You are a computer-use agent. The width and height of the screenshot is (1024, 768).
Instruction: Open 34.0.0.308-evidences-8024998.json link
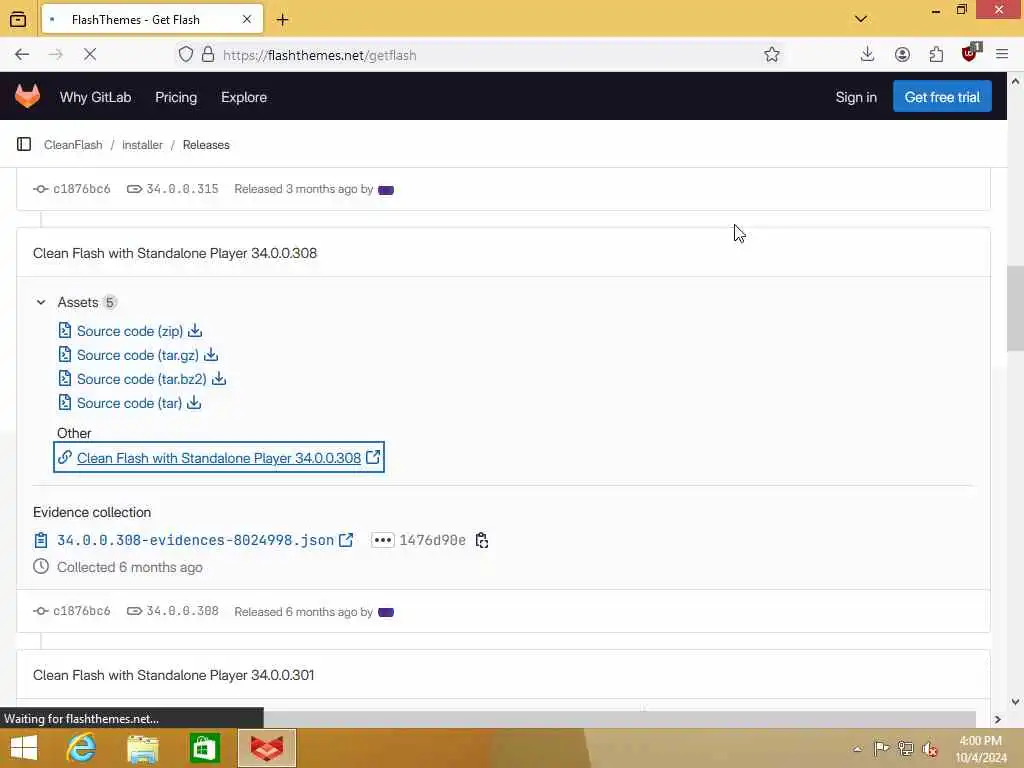click(x=195, y=540)
